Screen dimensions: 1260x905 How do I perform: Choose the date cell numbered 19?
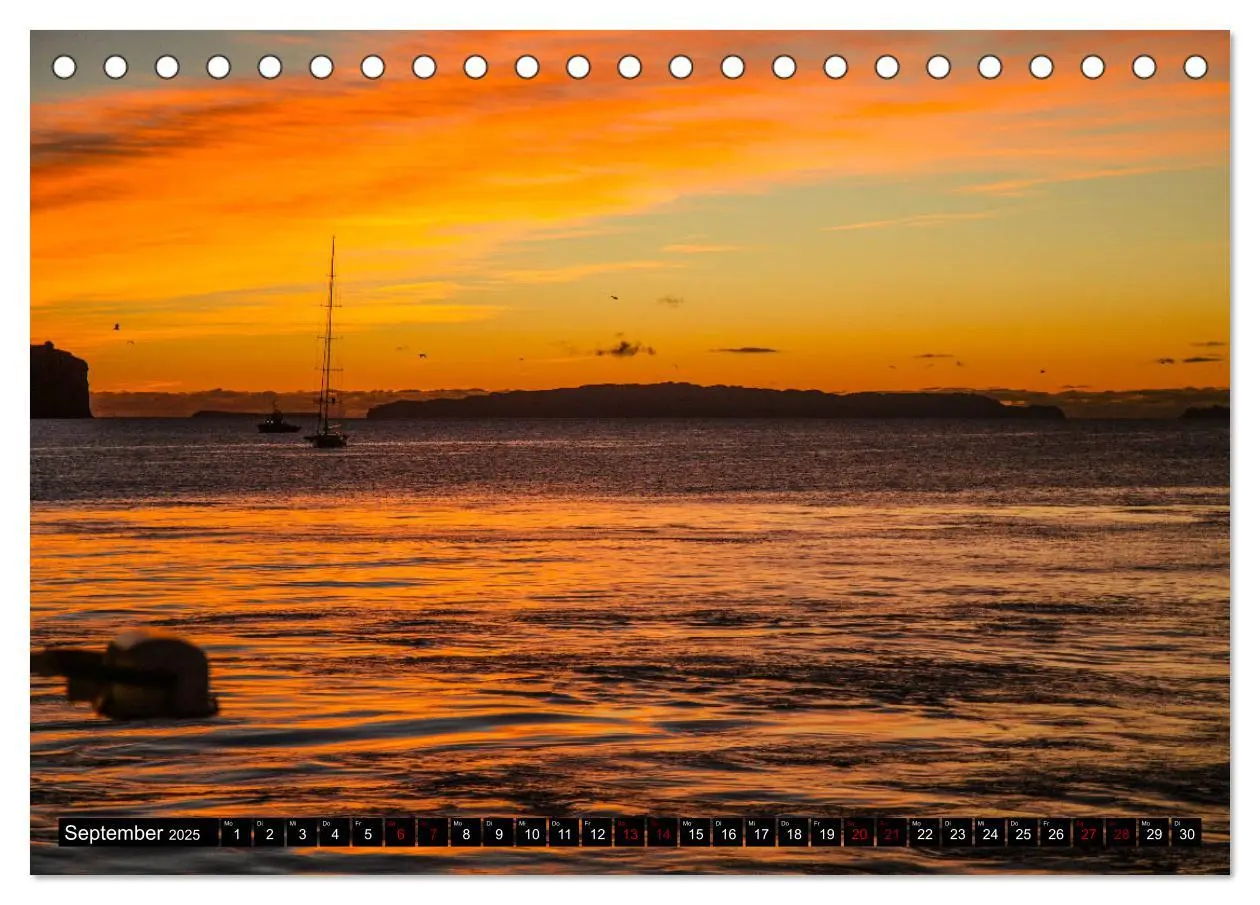[x=826, y=833]
